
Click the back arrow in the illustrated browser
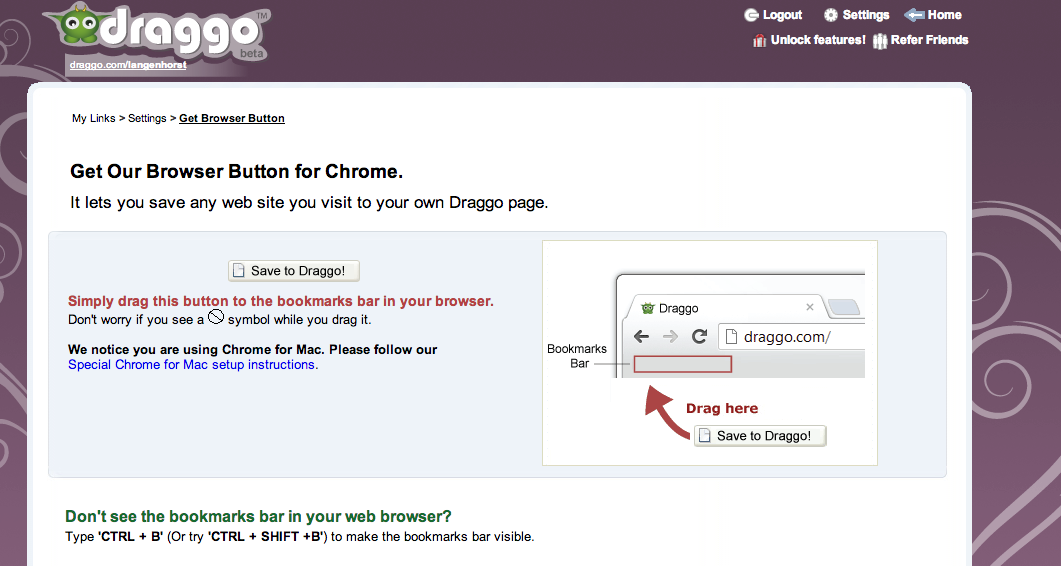coord(641,336)
